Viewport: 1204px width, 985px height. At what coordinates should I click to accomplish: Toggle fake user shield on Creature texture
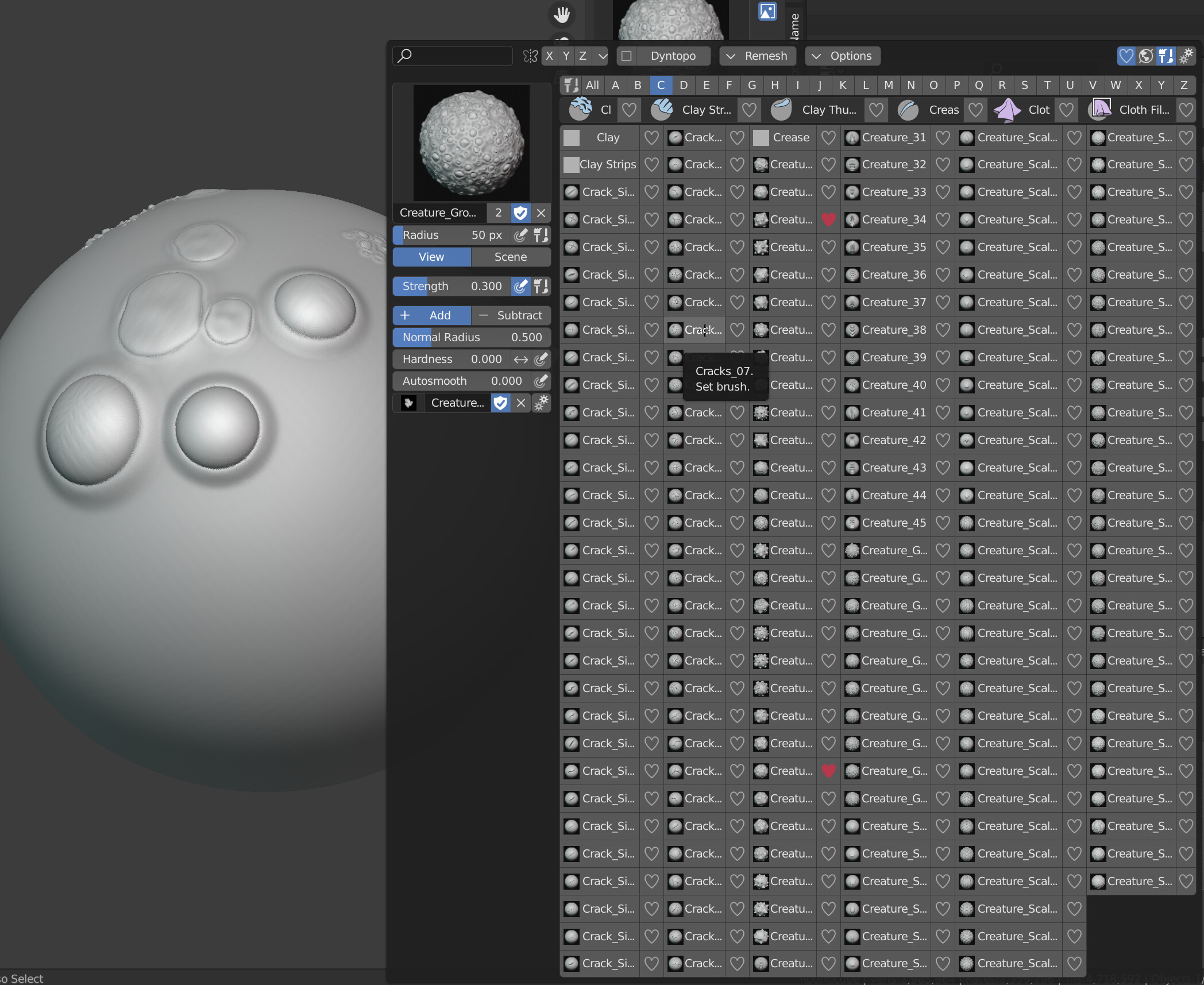tap(500, 403)
